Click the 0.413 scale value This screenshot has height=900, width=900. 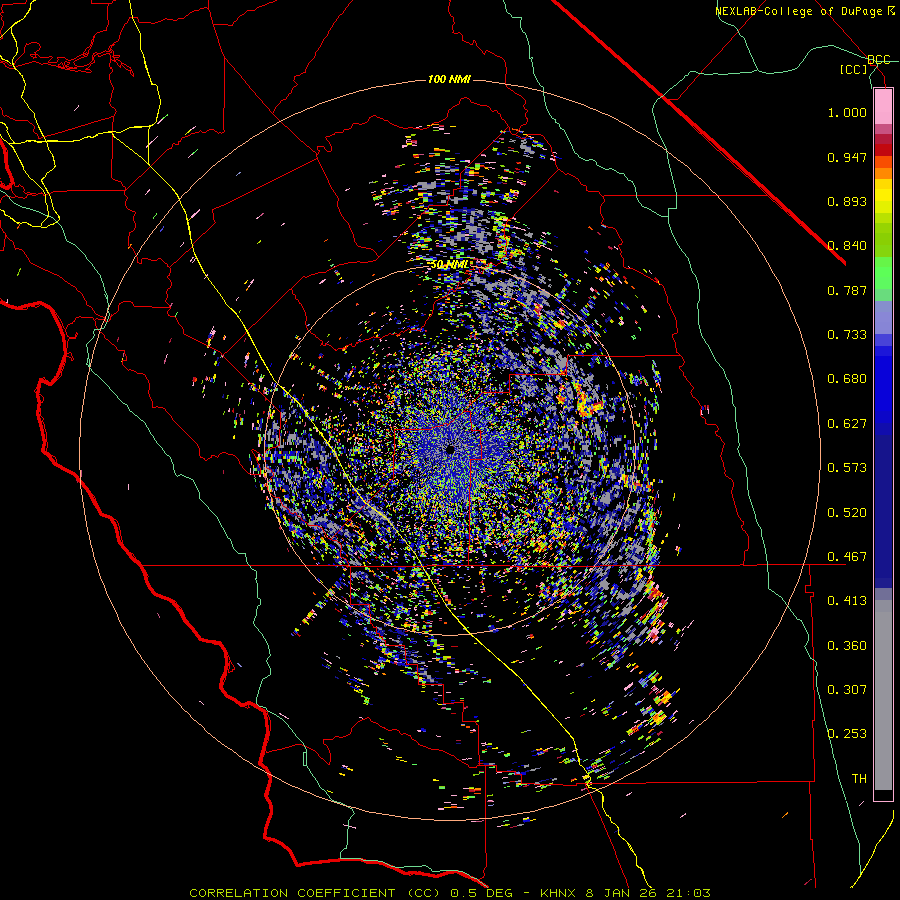click(847, 601)
